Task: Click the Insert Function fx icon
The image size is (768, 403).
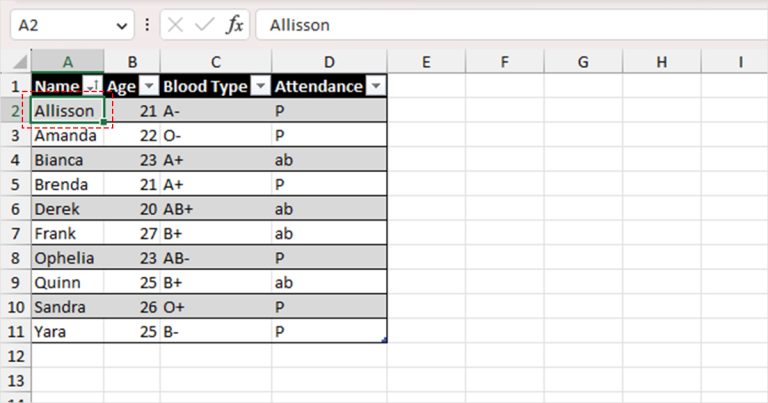Action: pyautogui.click(x=235, y=24)
